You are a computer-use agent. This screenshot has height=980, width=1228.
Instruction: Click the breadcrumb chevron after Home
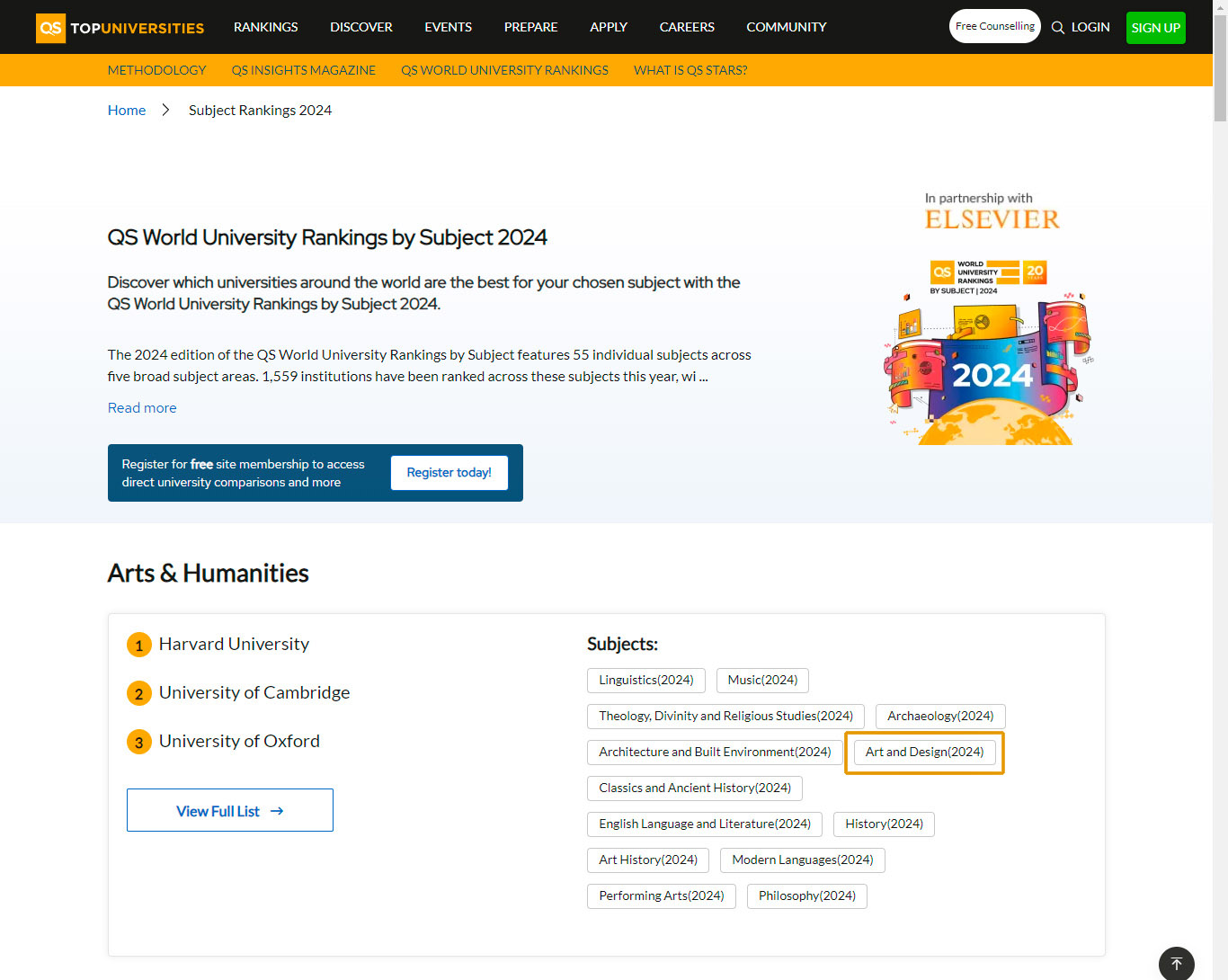(x=166, y=110)
